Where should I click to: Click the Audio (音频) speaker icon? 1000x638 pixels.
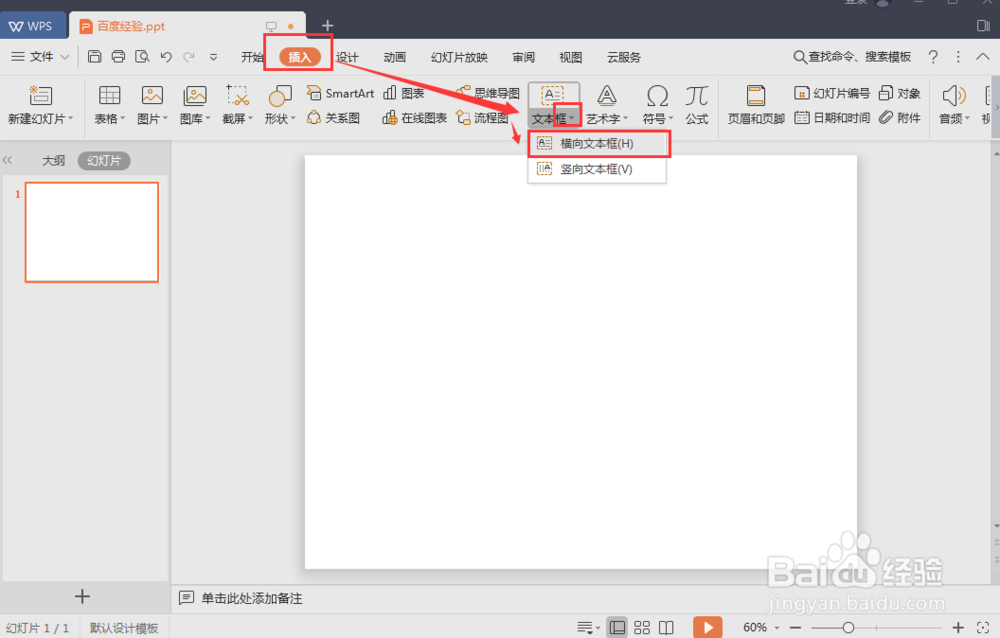[953, 96]
